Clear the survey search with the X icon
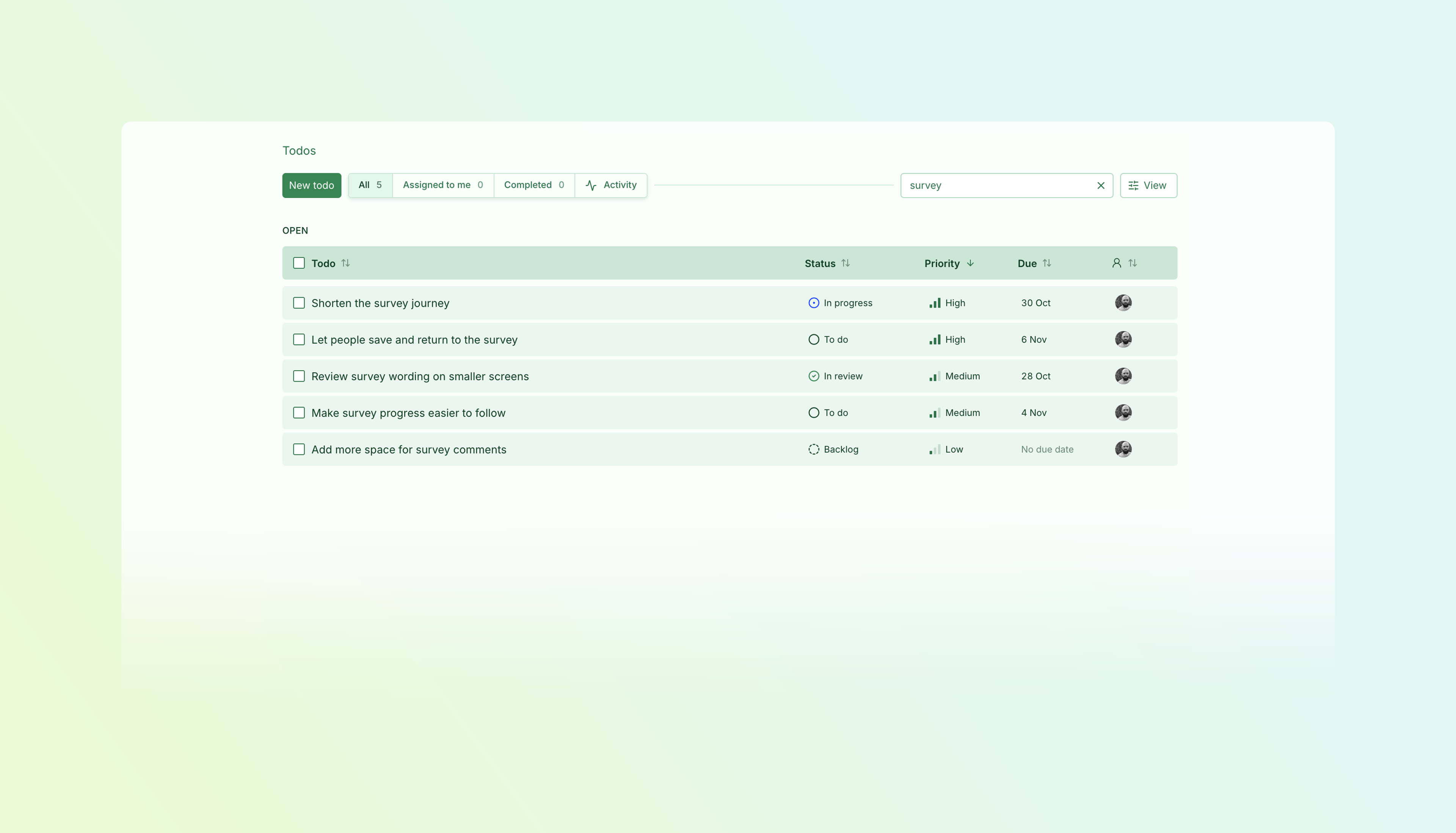The image size is (1456, 833). pos(1100,185)
